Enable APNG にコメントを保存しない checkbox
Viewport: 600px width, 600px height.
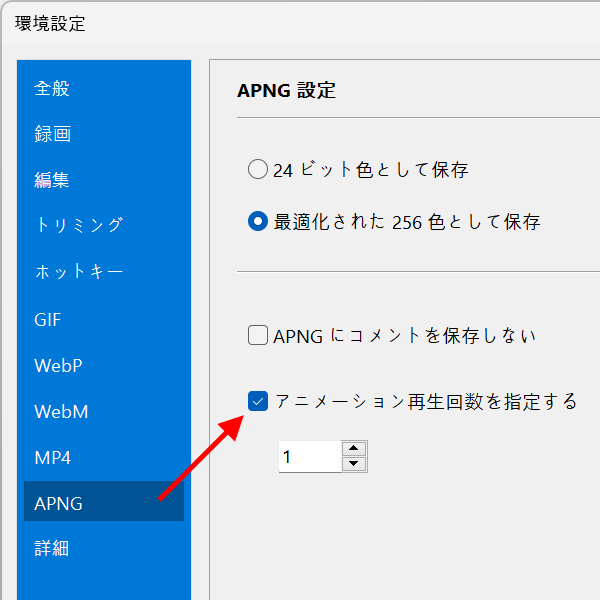coord(258,335)
